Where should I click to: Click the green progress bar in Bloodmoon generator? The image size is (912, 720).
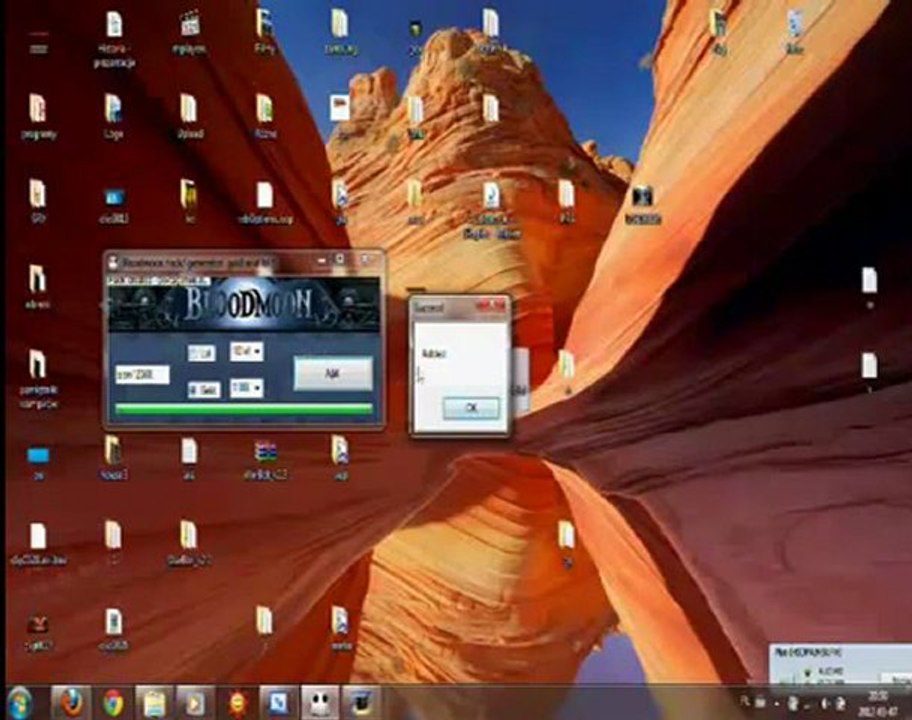244,409
